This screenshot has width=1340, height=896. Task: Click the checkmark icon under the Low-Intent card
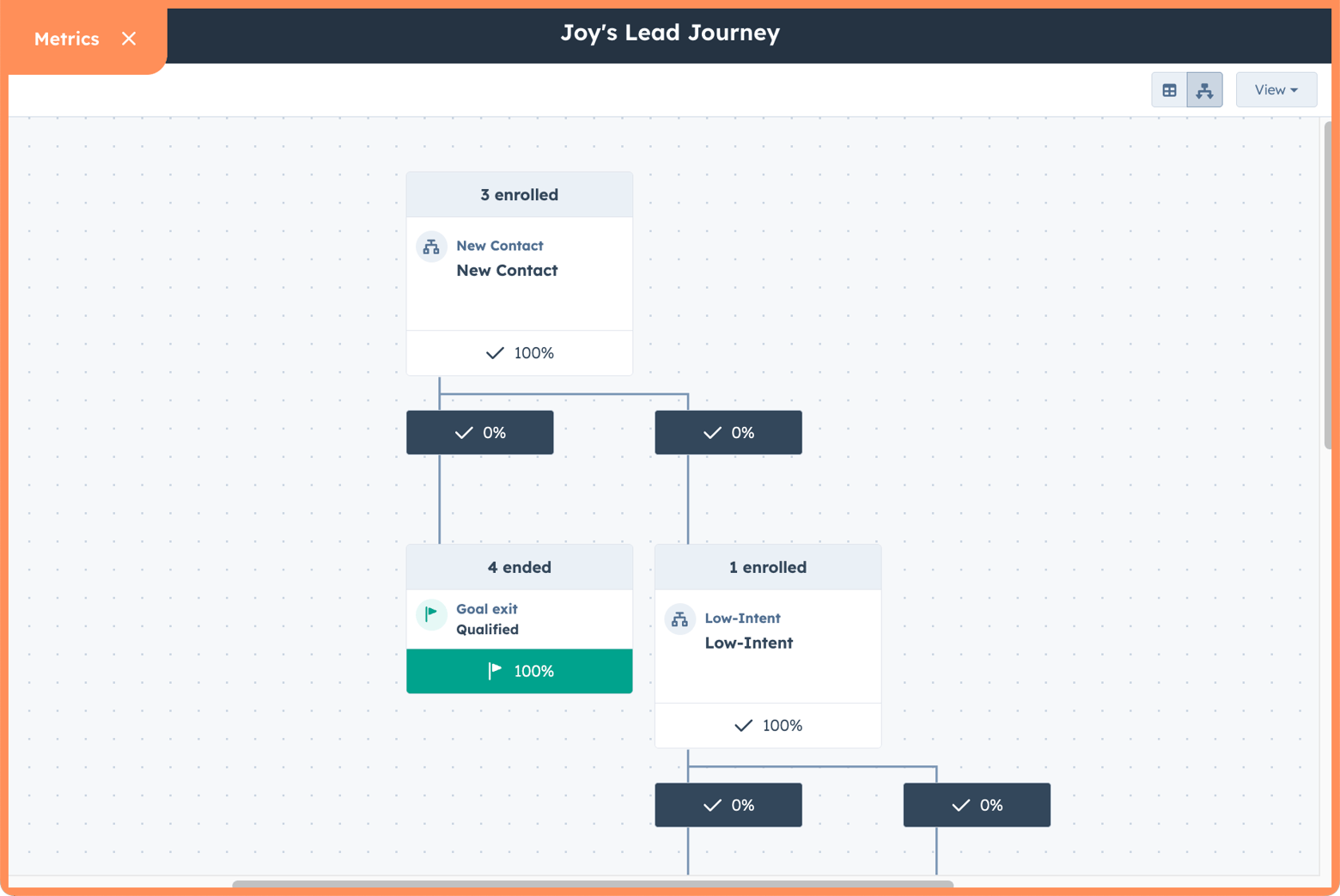pyautogui.click(x=743, y=725)
